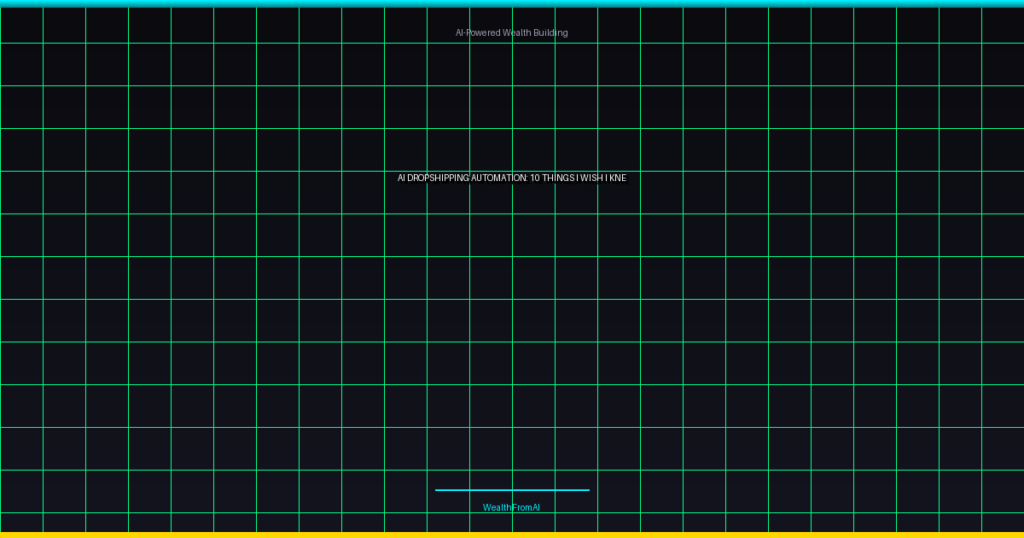Screen dimensions: 1024x538
Task: Click the word "THINGS" in the headline
Action: coord(558,178)
